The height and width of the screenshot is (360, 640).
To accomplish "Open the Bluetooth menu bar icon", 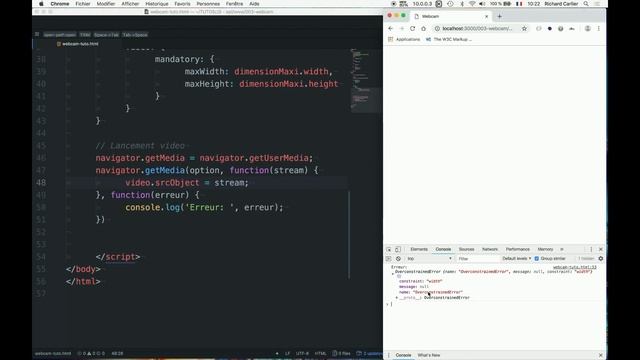I will point(462,4).
